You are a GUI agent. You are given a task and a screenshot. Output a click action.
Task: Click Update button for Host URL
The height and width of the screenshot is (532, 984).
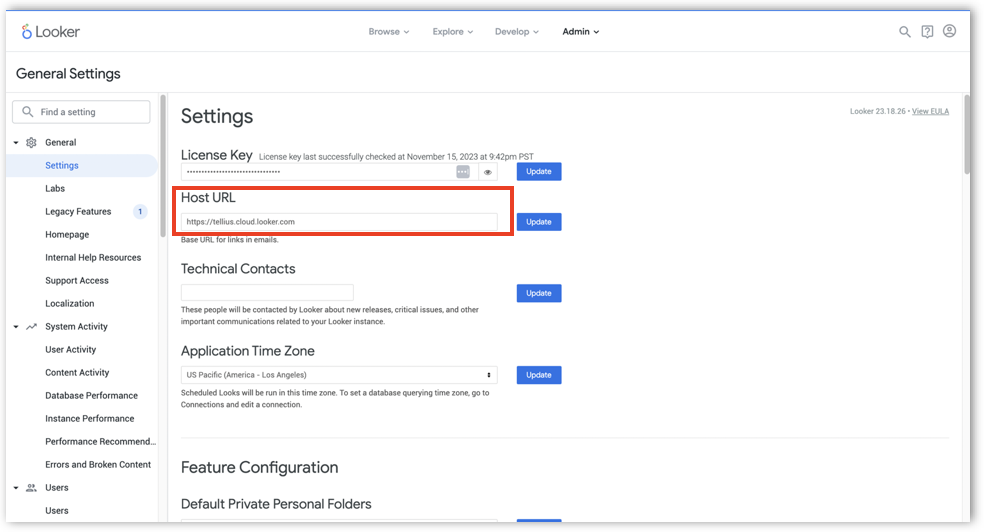click(x=539, y=222)
